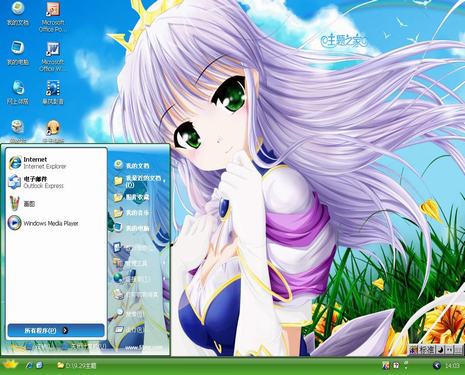Open Outlook Express e-mail entry in Start menu

56,182
